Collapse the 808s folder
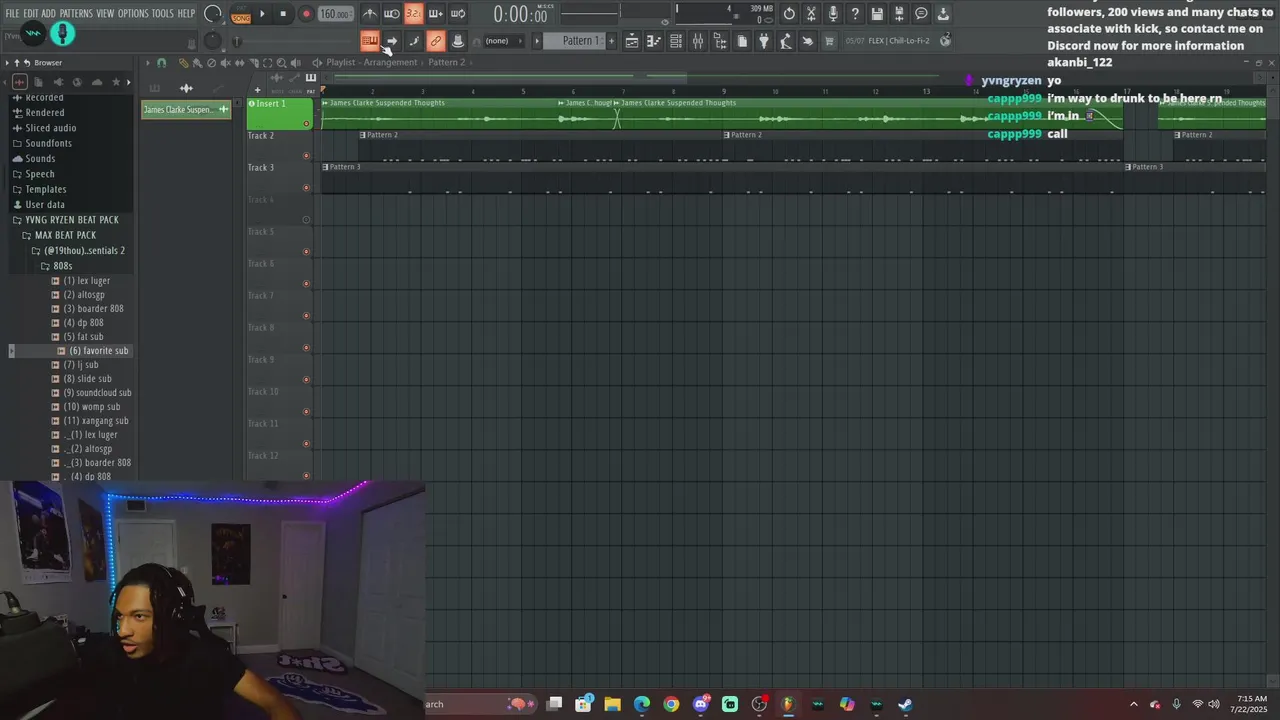 click(x=57, y=266)
